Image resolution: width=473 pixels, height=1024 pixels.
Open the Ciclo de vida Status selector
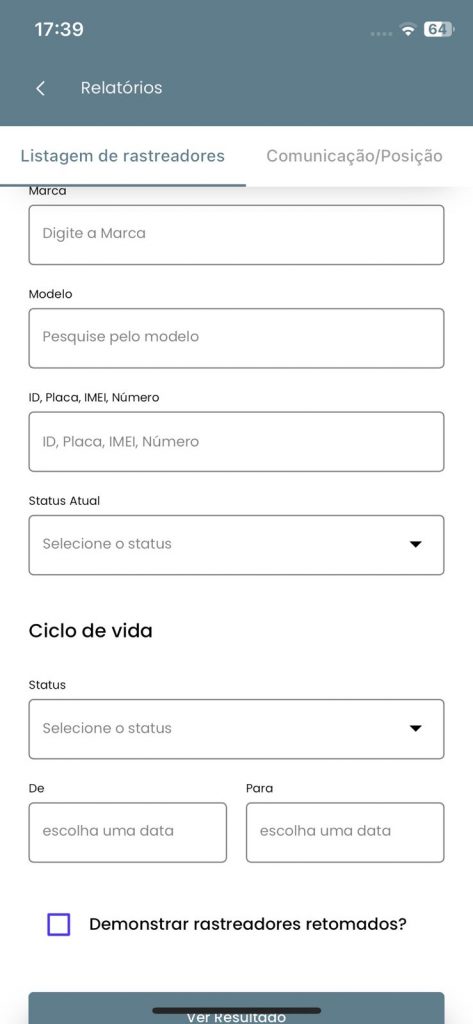point(236,729)
